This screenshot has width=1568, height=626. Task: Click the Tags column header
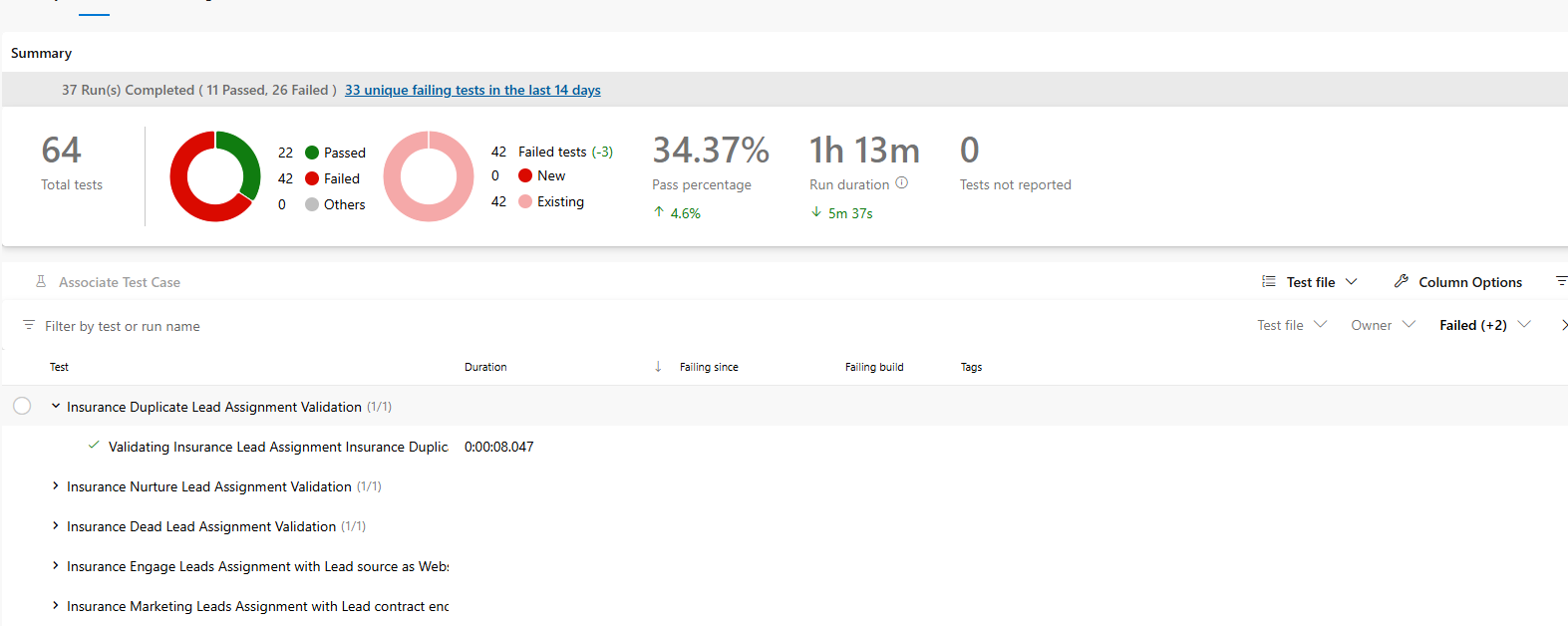(x=971, y=367)
